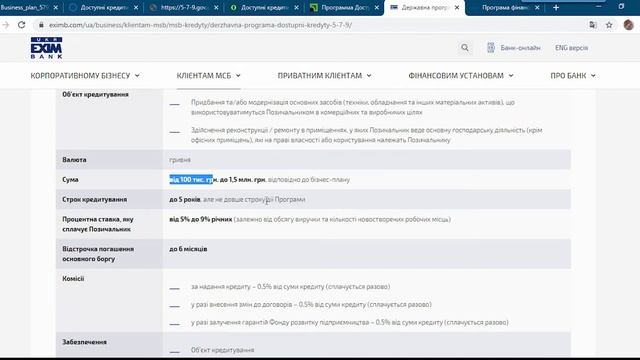This screenshot has height=360, width=640.
Task: Open the Клієнтам МСБ menu
Action: pos(204,76)
